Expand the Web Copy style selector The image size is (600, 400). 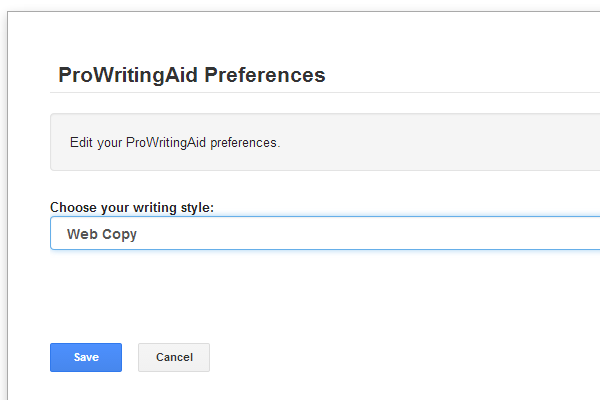tap(325, 233)
